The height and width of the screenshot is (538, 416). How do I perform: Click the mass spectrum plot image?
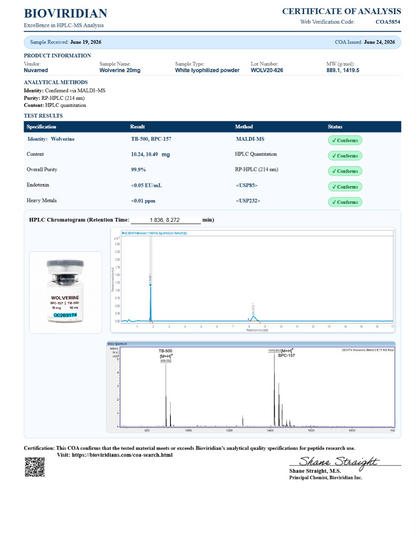pyautogui.click(x=251, y=387)
